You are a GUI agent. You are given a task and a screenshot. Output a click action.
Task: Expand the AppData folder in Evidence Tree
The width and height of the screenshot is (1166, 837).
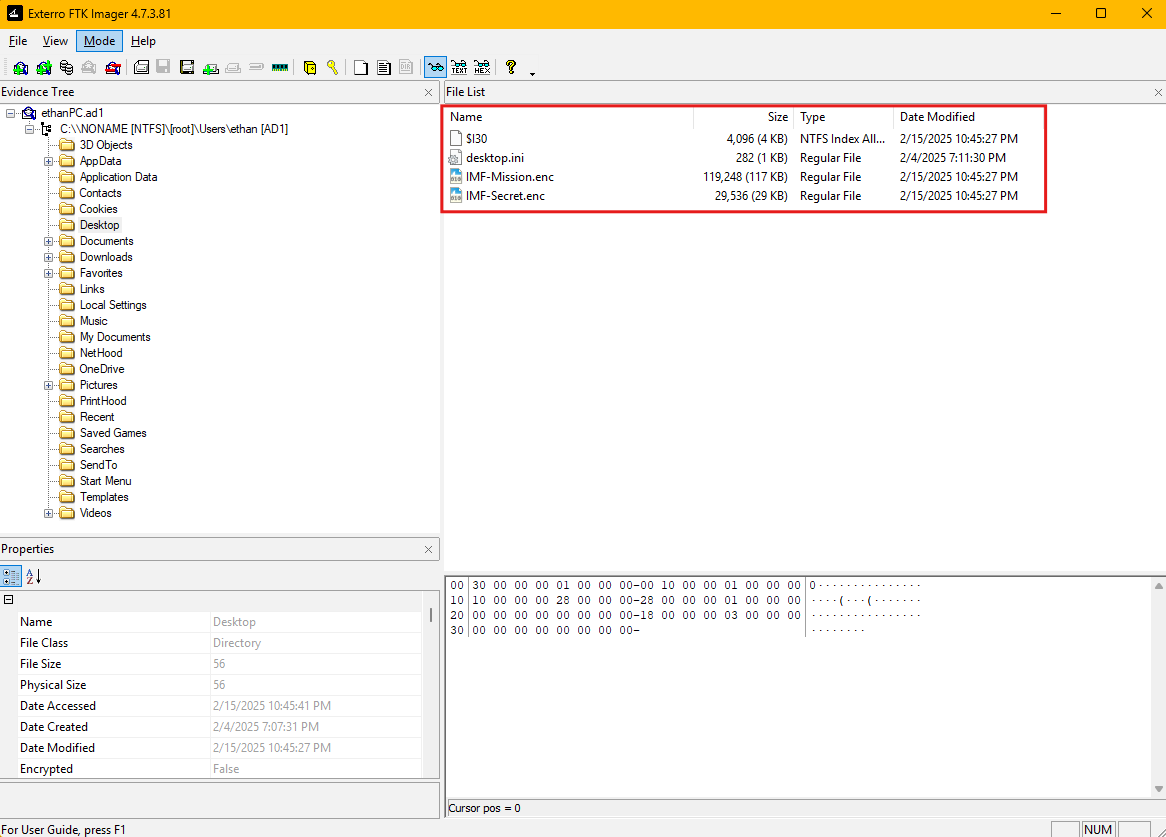pos(49,161)
